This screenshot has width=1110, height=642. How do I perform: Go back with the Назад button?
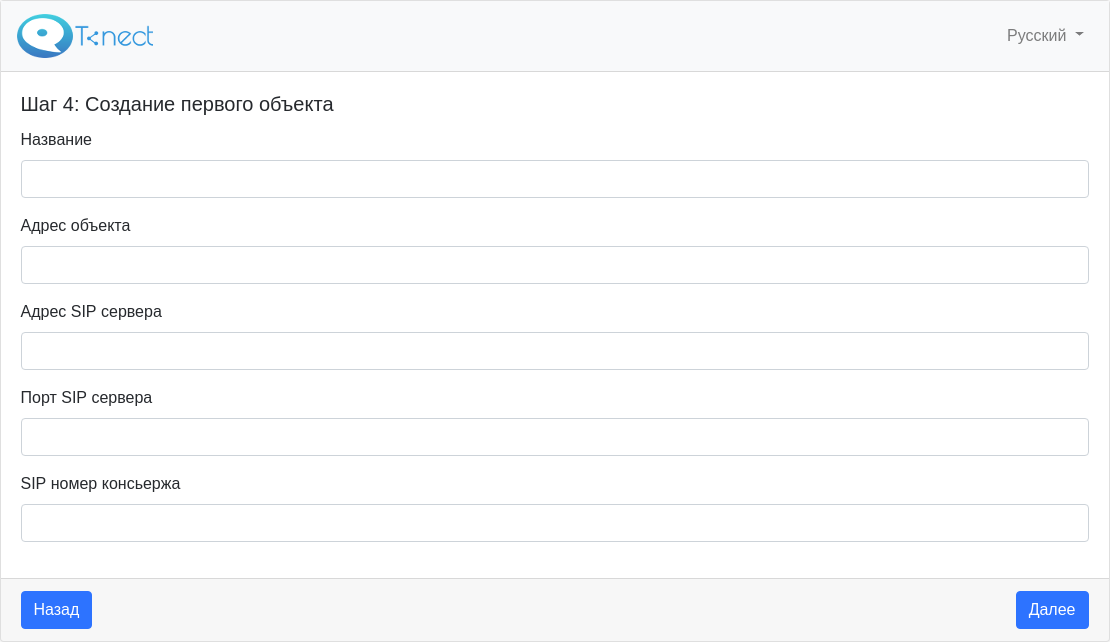click(x=57, y=609)
